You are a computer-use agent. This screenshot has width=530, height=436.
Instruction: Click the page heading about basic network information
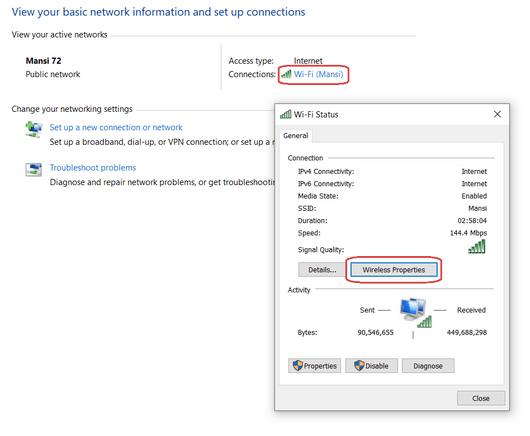pos(159,12)
